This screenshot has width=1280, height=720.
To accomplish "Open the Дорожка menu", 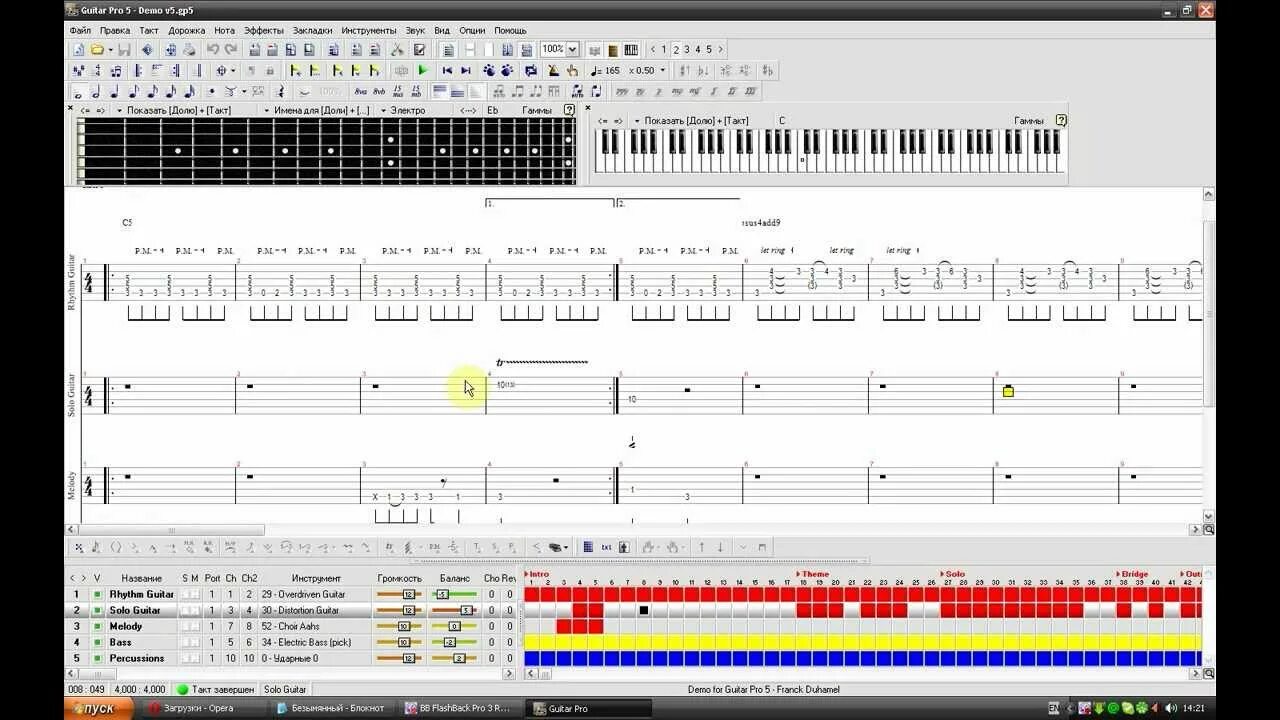I will 187,30.
